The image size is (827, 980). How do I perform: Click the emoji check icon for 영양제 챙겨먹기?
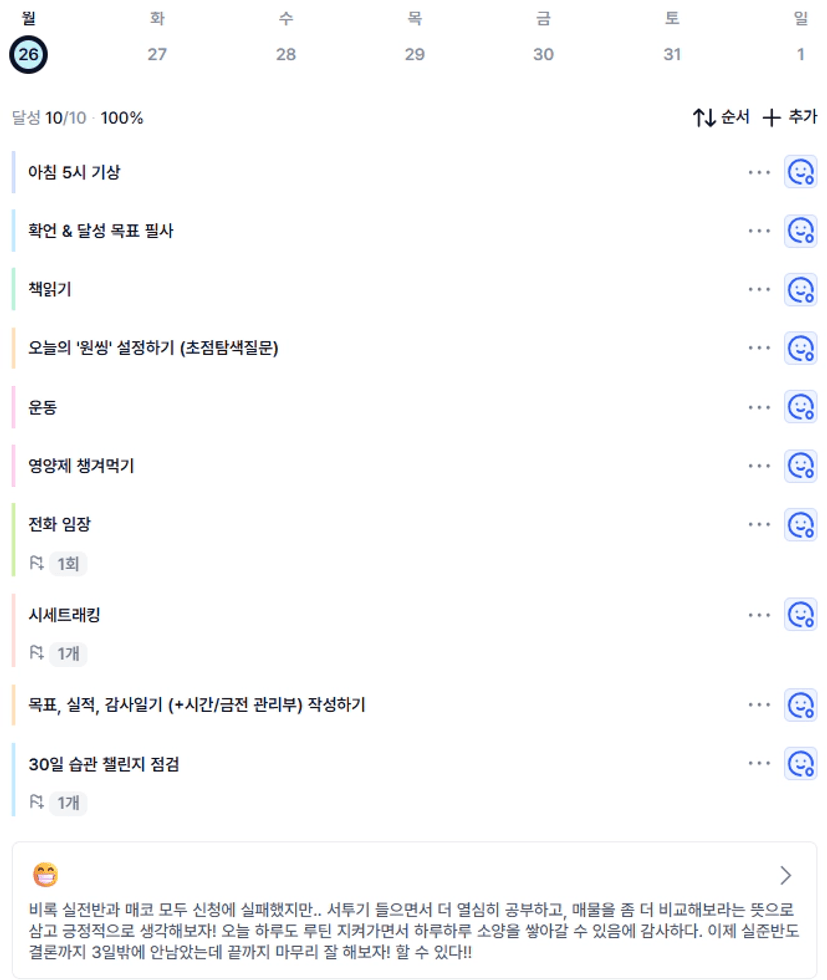(x=800, y=466)
